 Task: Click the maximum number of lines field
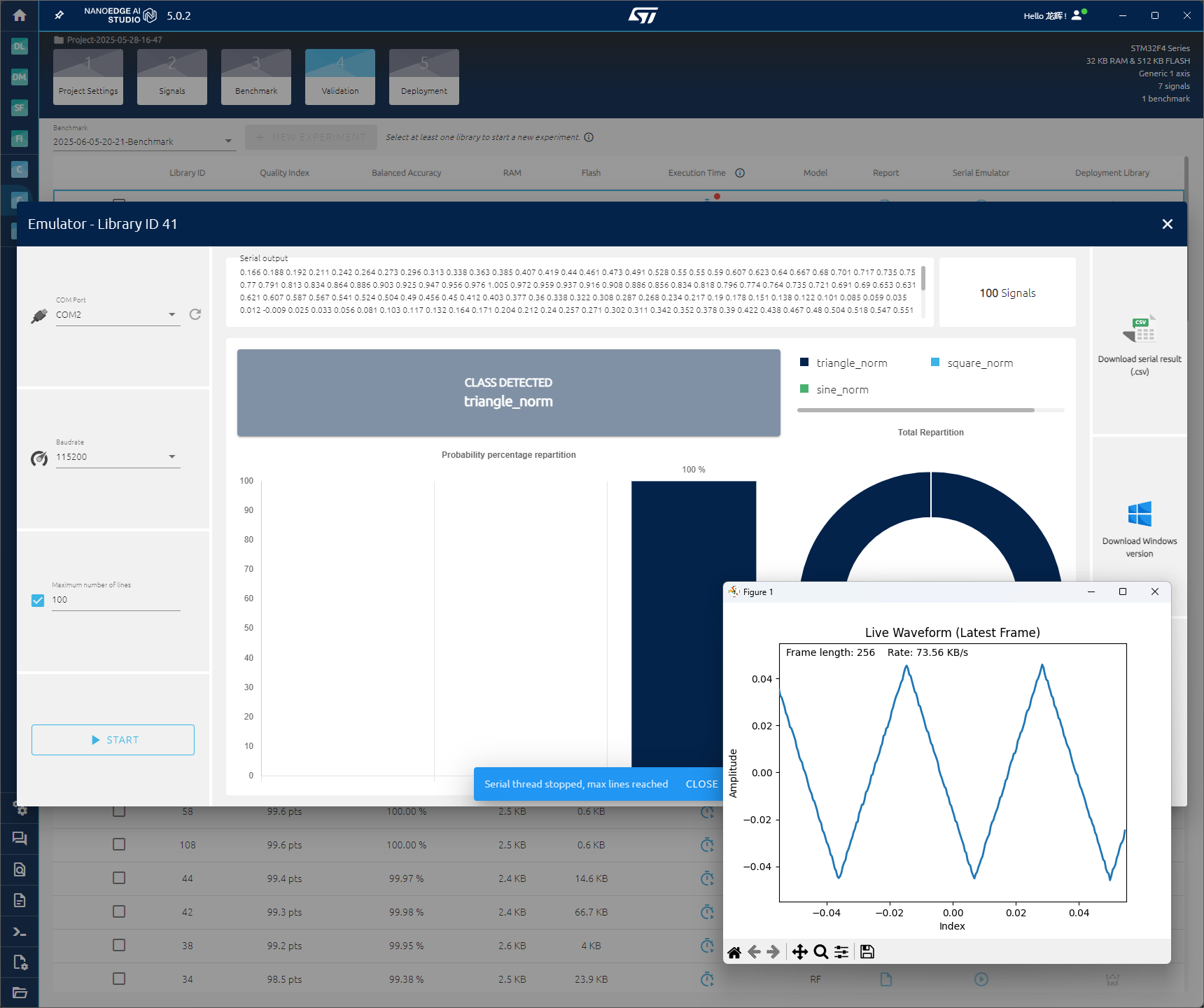(116, 600)
